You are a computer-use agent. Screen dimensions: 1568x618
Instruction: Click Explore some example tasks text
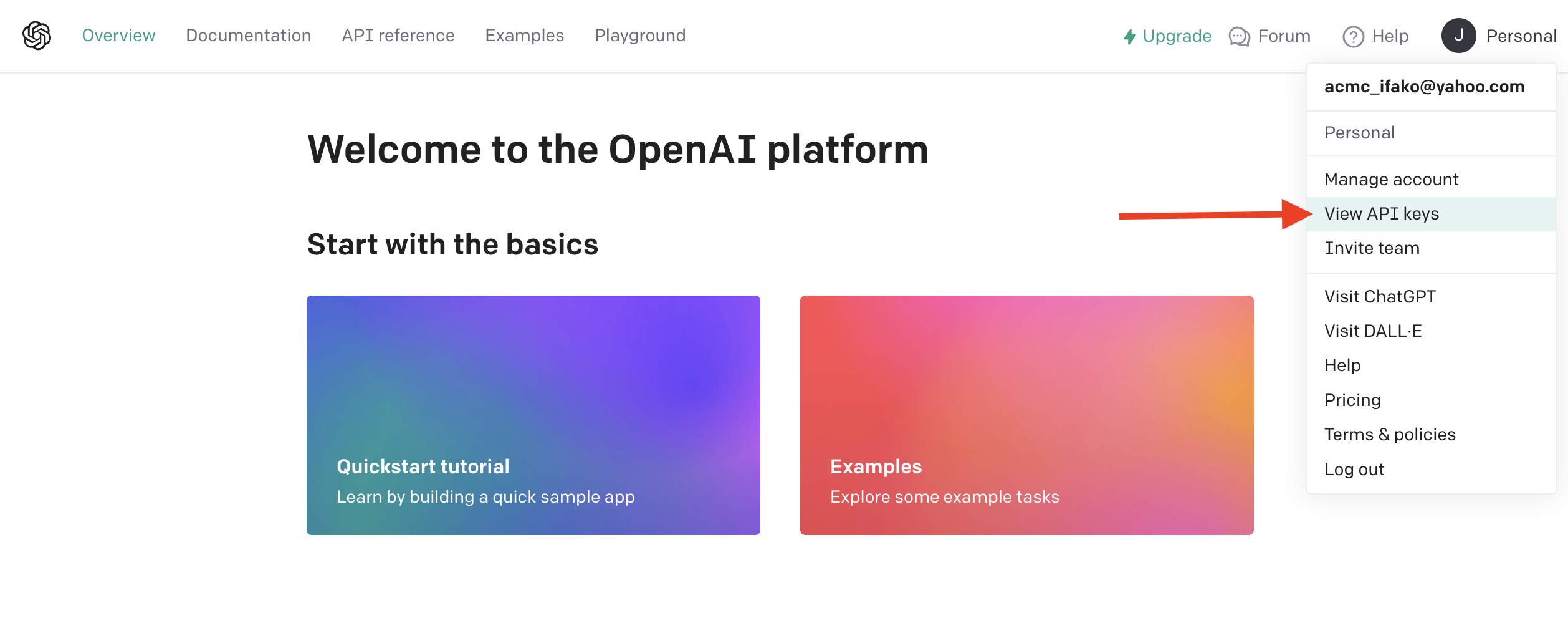tap(945, 497)
